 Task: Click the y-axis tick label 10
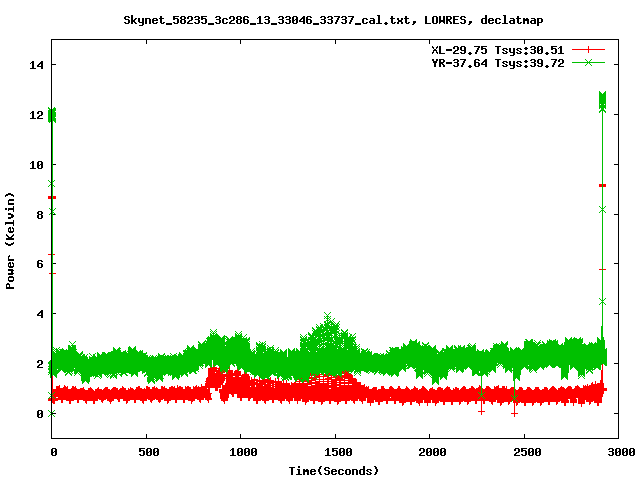coord(36,165)
